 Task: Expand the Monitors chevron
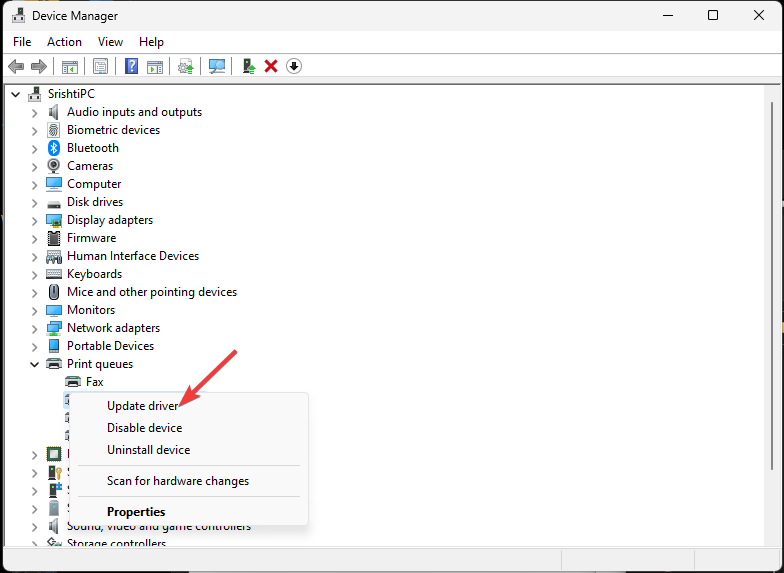[34, 311]
